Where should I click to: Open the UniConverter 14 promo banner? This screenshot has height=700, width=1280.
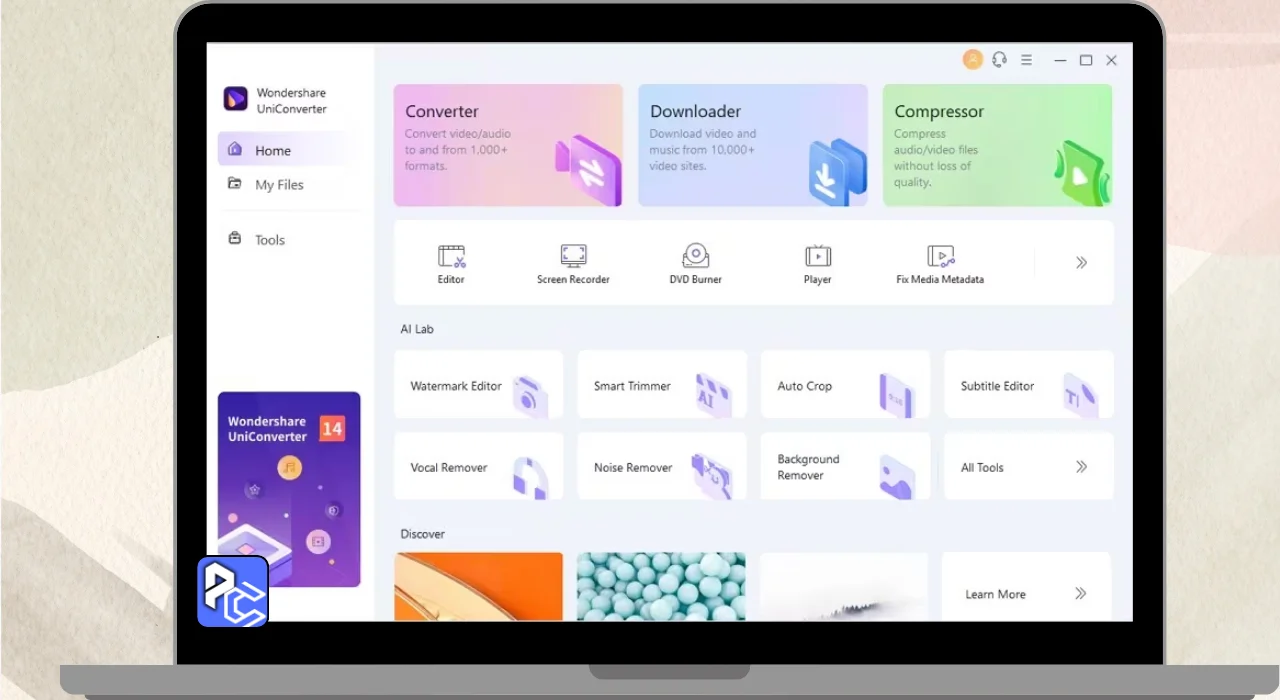(289, 489)
